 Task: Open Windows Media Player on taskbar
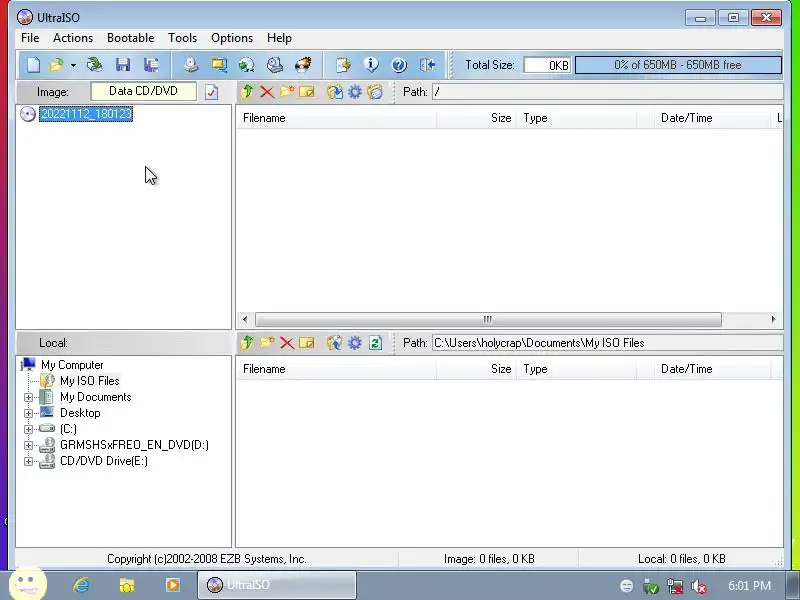click(x=172, y=585)
